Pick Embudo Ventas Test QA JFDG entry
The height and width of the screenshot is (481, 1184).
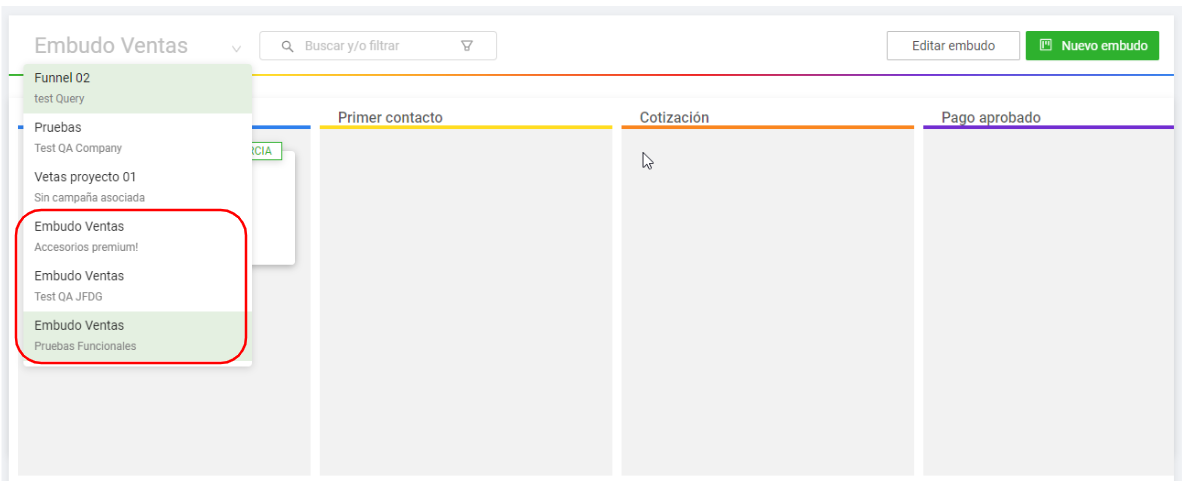coord(137,287)
